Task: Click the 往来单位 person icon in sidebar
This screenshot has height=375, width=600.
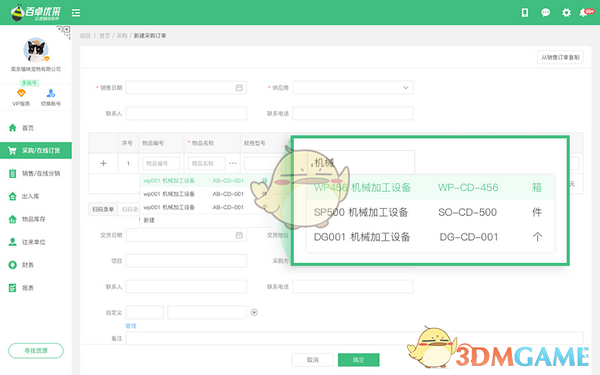Action: [13, 242]
